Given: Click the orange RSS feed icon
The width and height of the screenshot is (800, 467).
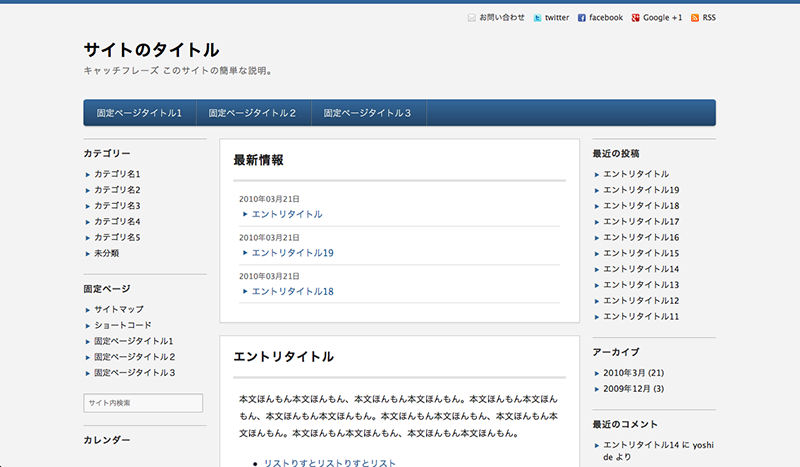Looking at the screenshot, I should click(x=696, y=18).
